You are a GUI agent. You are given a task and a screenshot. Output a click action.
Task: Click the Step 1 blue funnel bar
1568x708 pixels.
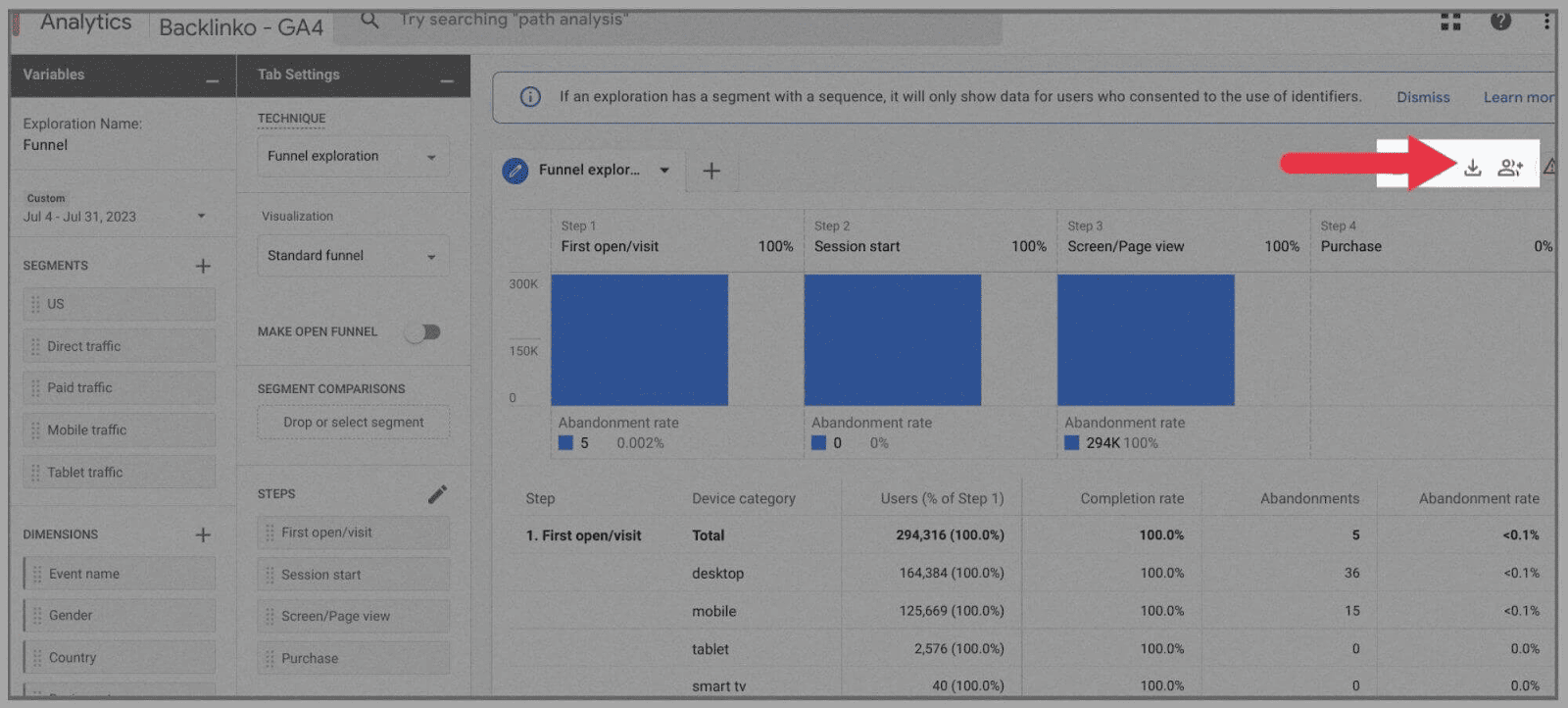[639, 339]
